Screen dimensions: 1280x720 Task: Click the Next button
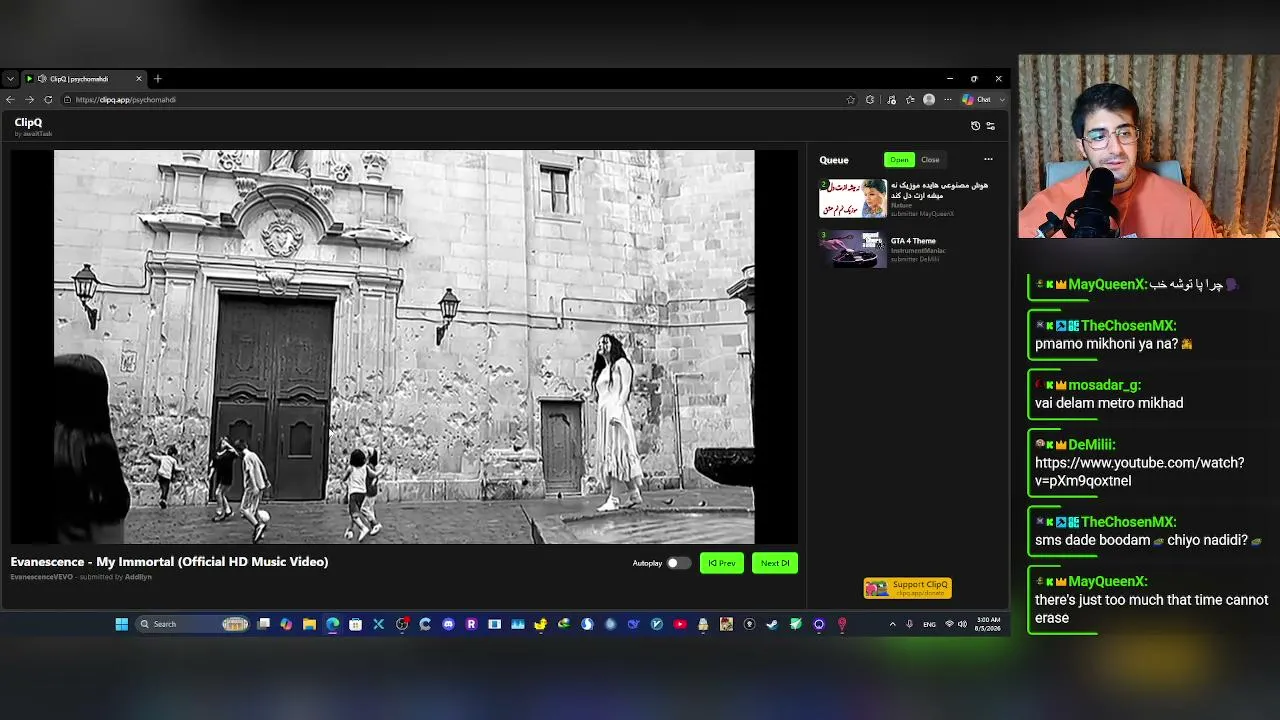click(775, 563)
